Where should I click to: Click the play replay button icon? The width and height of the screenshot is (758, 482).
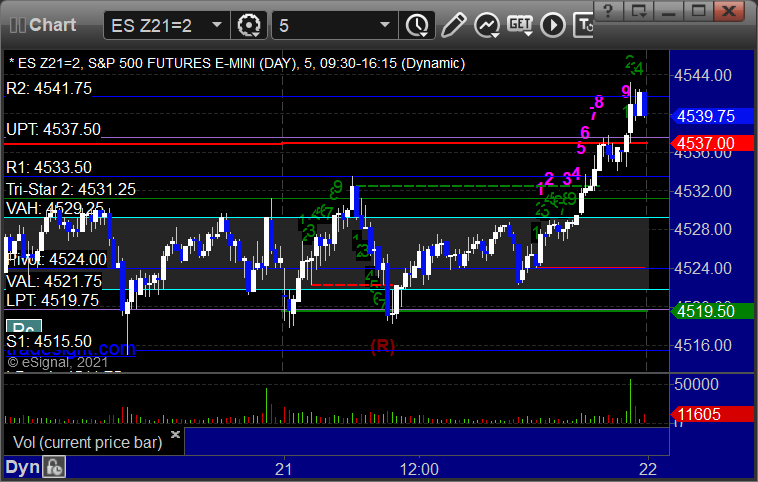tap(553, 25)
